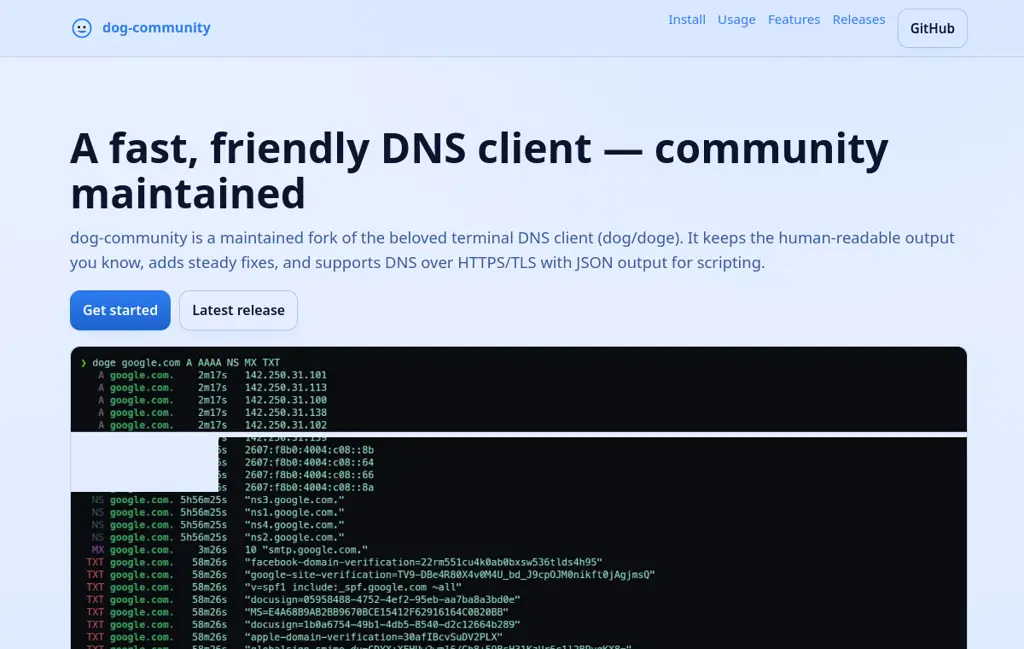Image resolution: width=1024 pixels, height=649 pixels.
Task: Click the "ns4.google.com." record value
Action: point(295,524)
